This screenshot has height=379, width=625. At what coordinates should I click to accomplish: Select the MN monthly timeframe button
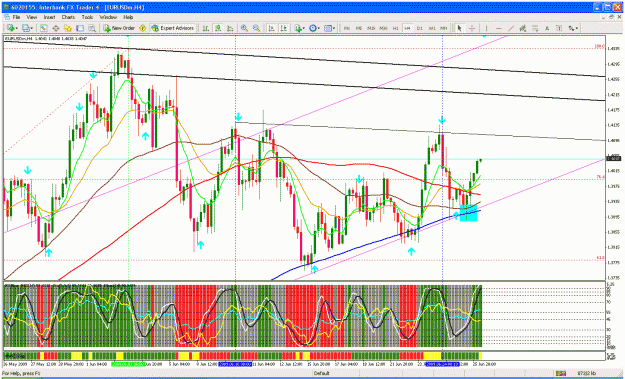(444, 28)
